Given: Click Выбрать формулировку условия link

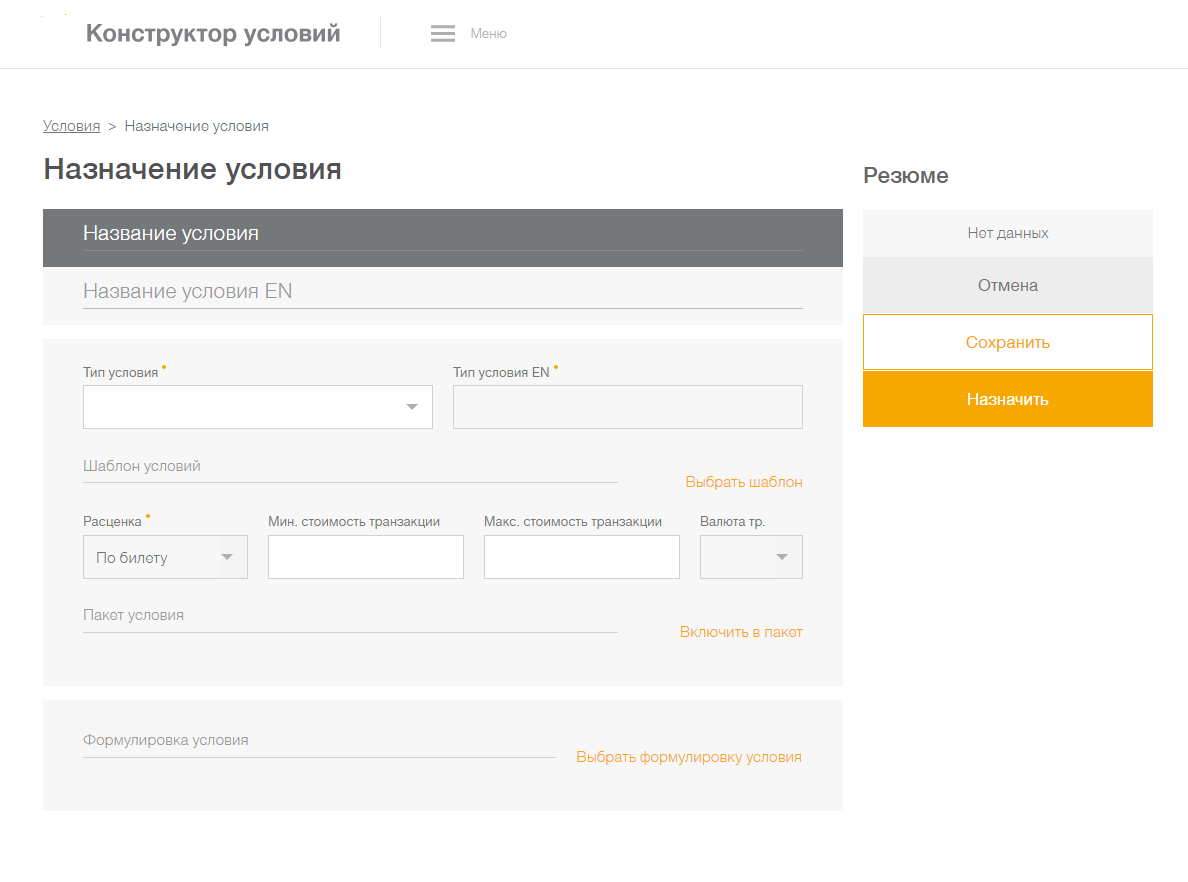Looking at the screenshot, I should pyautogui.click(x=689, y=757).
